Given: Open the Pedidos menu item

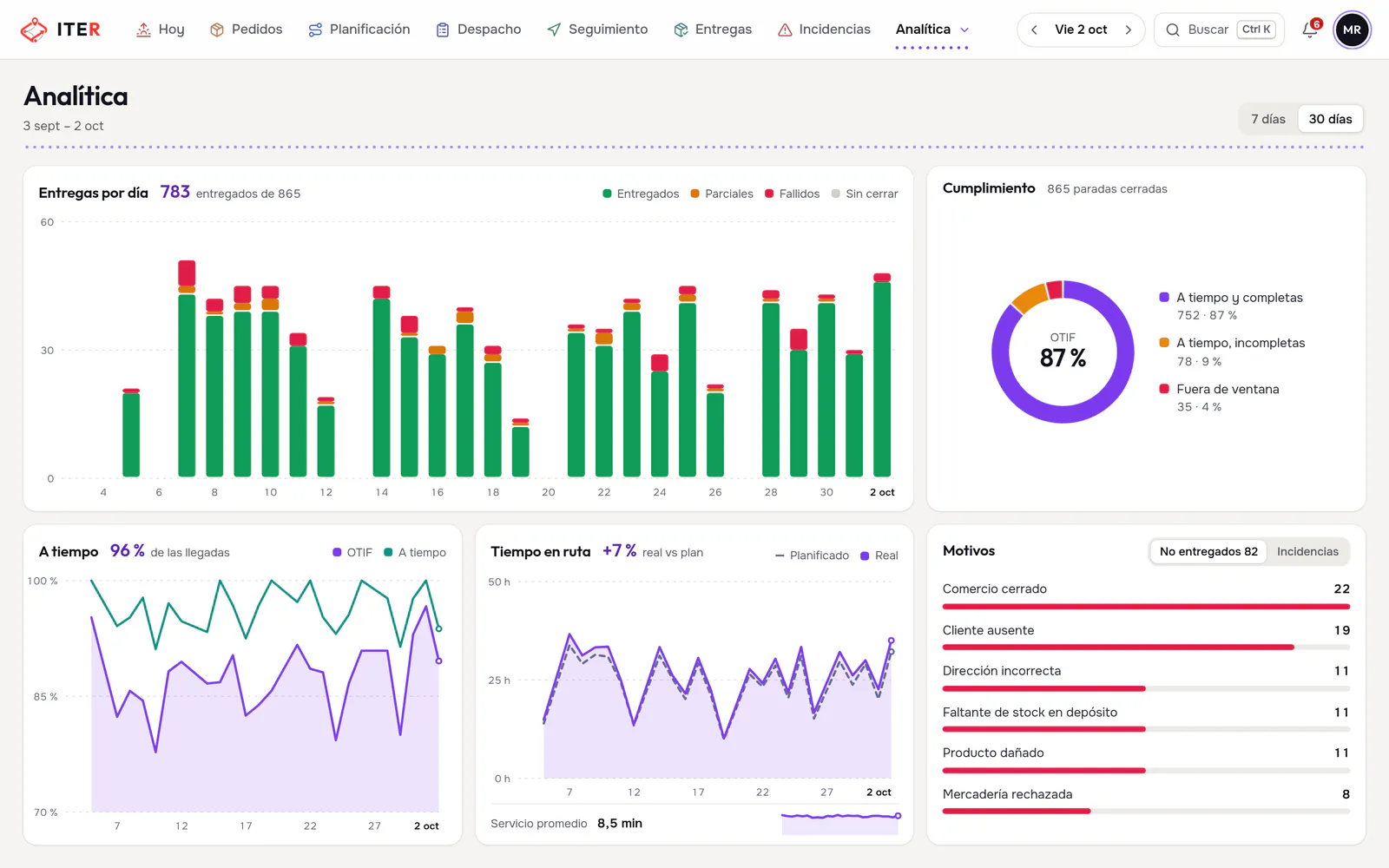Looking at the screenshot, I should pos(246,30).
